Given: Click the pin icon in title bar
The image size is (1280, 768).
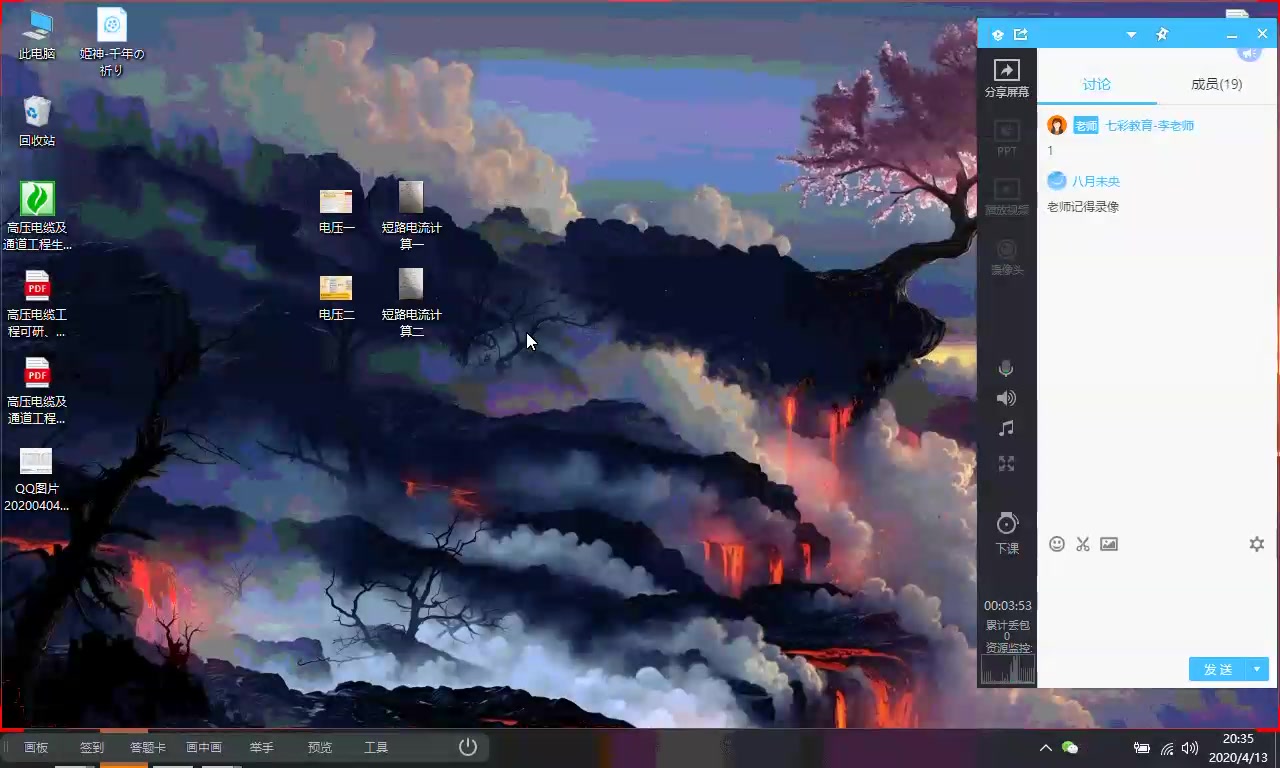Looking at the screenshot, I should click(x=1162, y=34).
